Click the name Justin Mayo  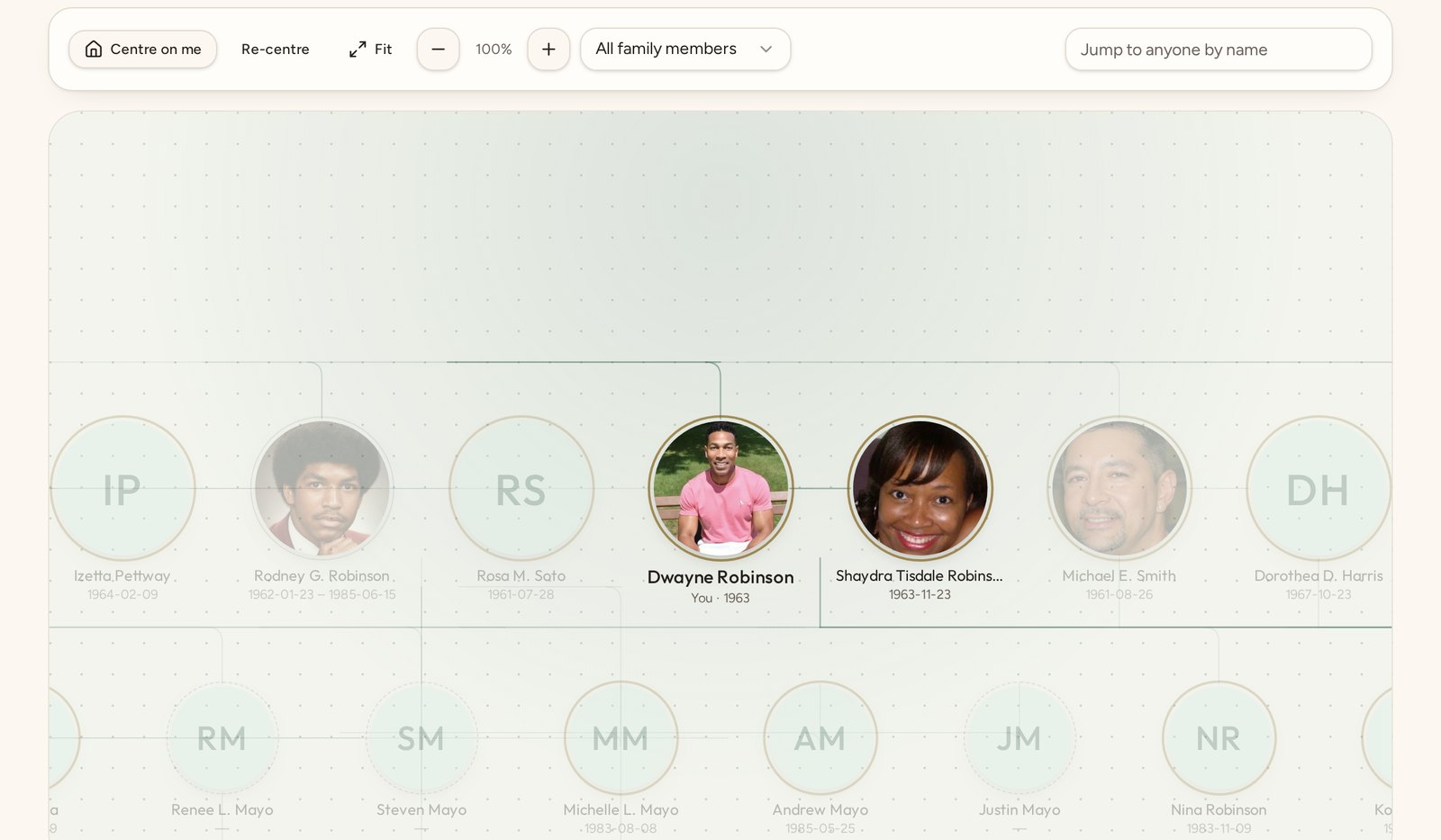pyautogui.click(x=1020, y=809)
